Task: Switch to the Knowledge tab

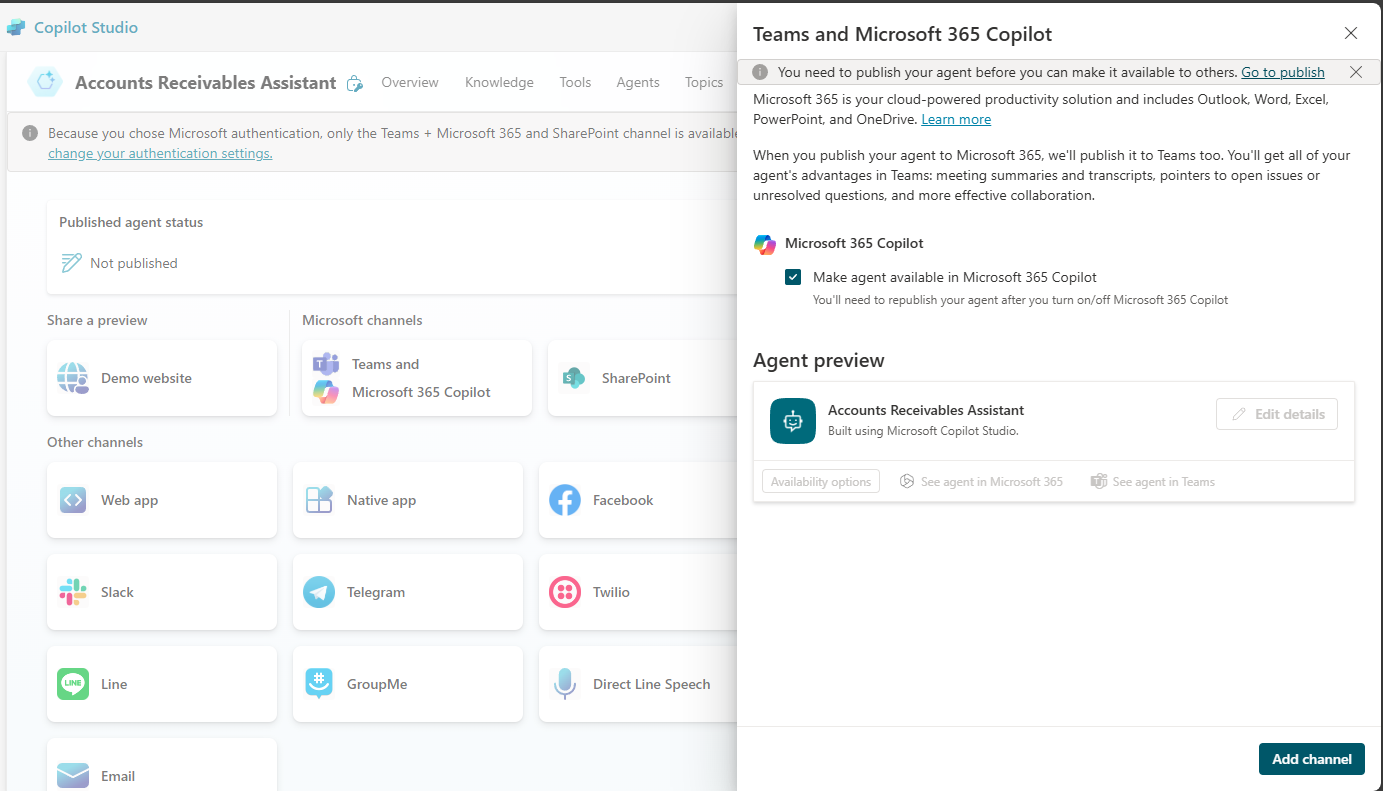Action: coord(498,82)
